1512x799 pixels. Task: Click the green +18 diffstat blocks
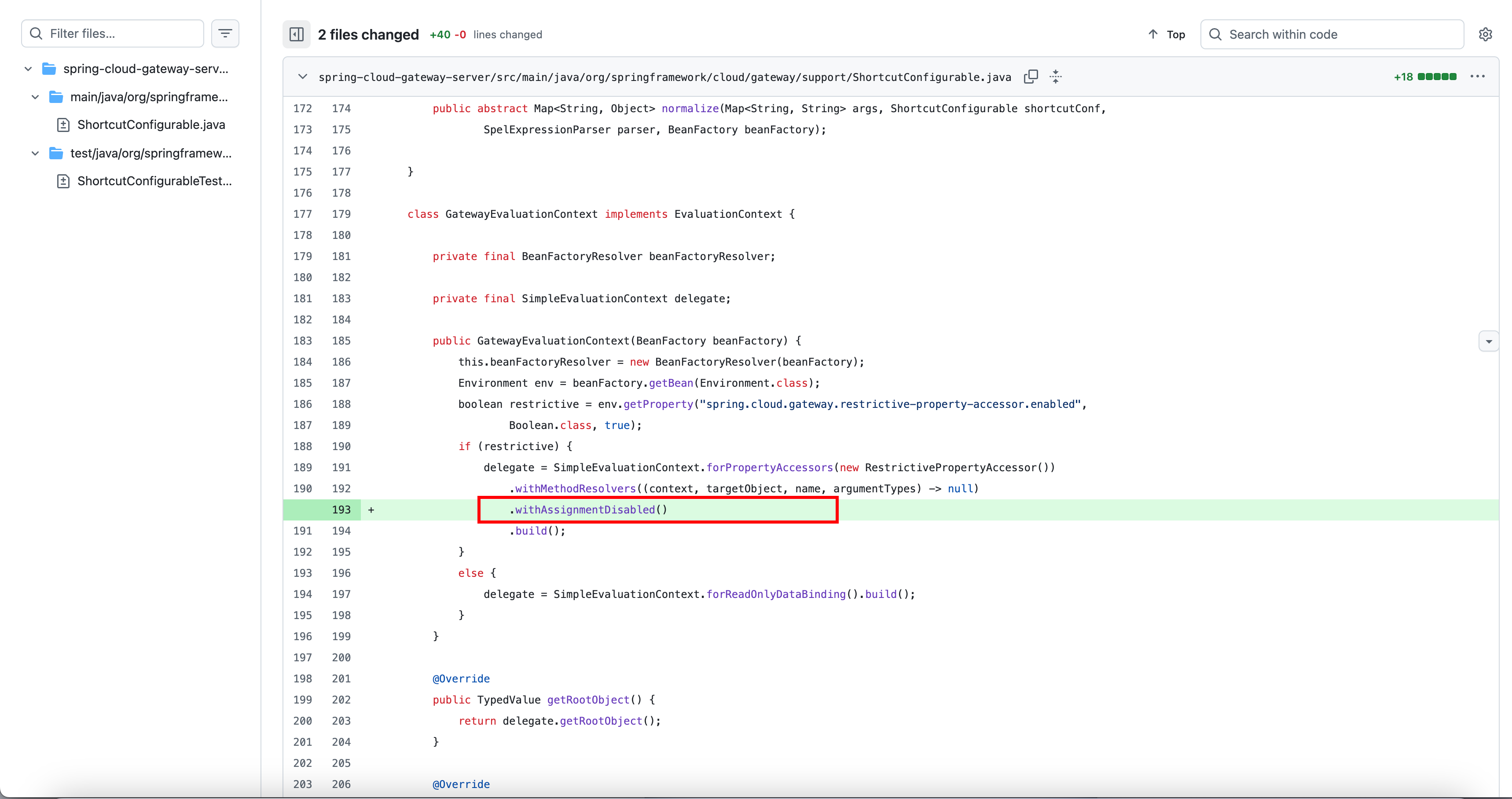(x=1436, y=77)
